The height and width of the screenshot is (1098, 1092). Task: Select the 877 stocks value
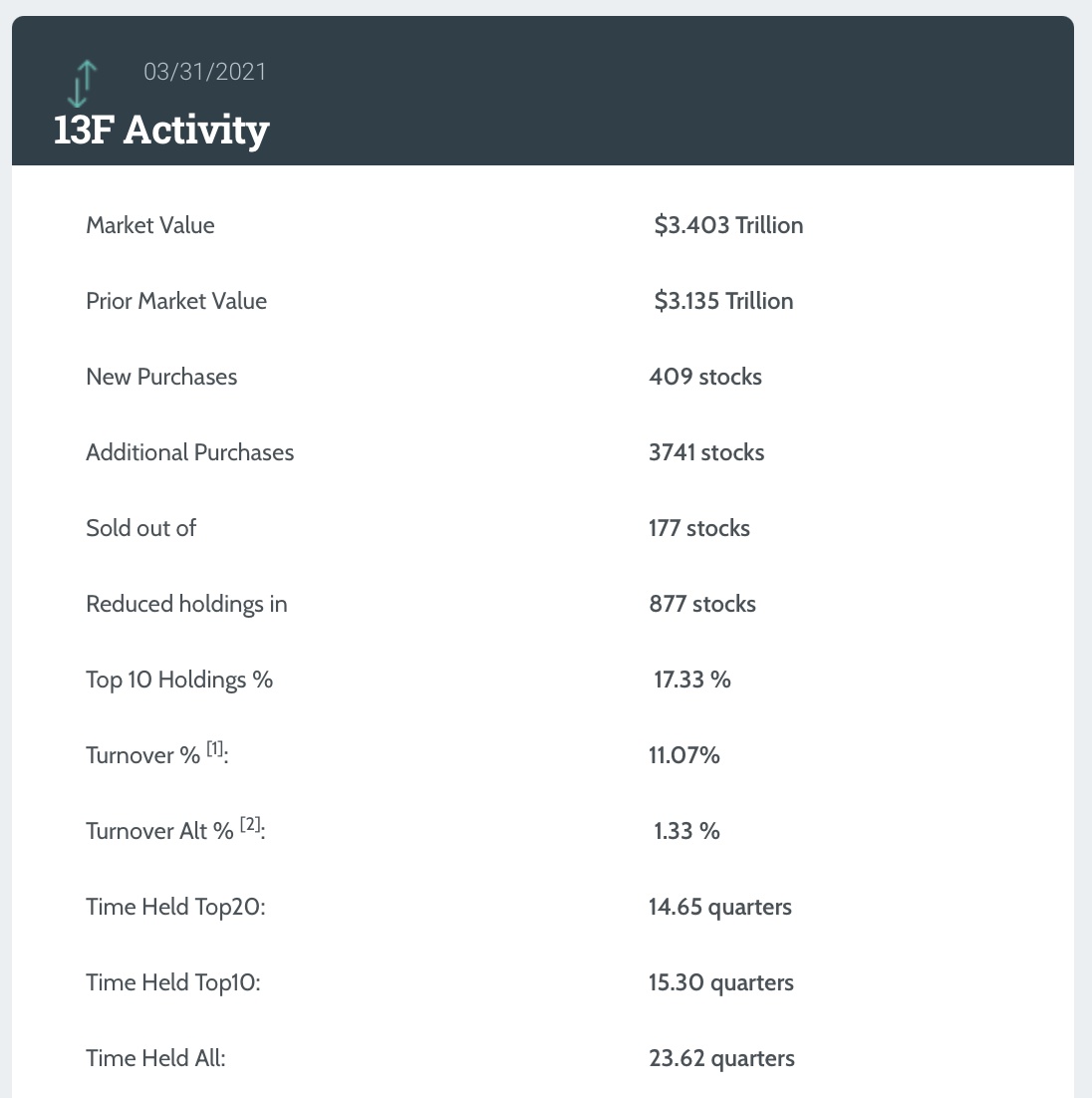(702, 604)
